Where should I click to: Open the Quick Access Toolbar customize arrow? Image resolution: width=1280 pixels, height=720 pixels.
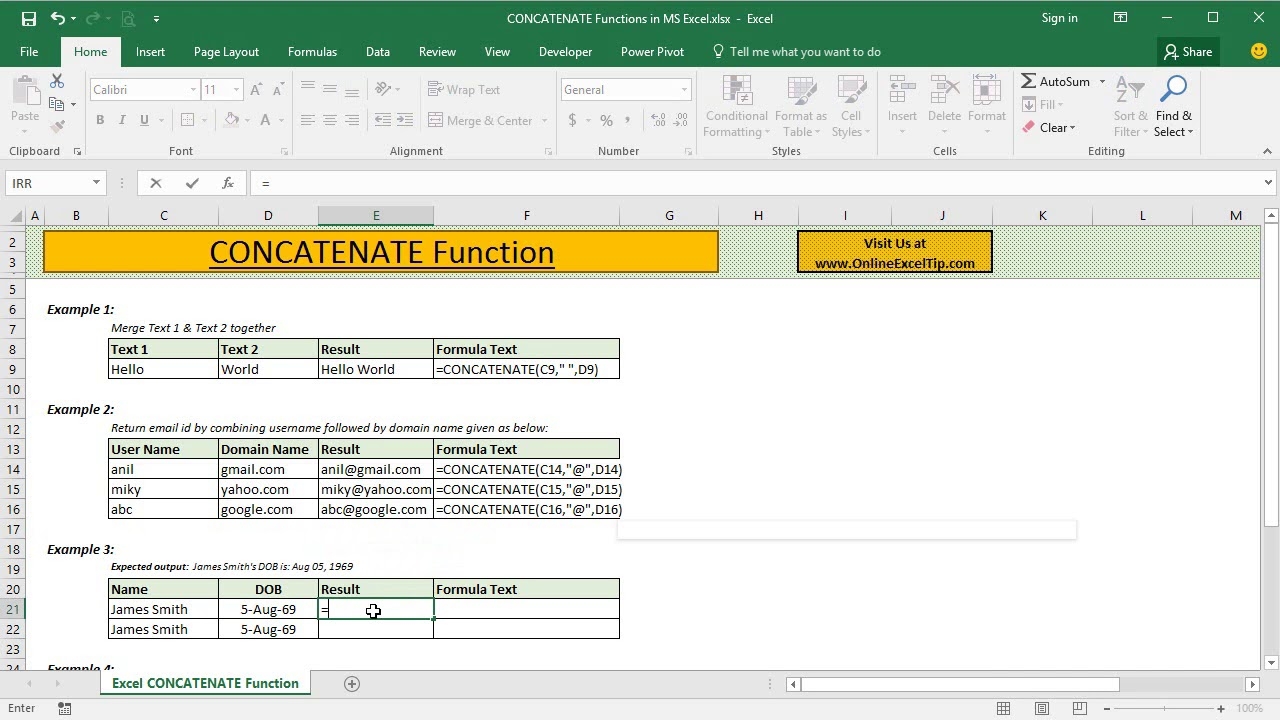point(157,19)
